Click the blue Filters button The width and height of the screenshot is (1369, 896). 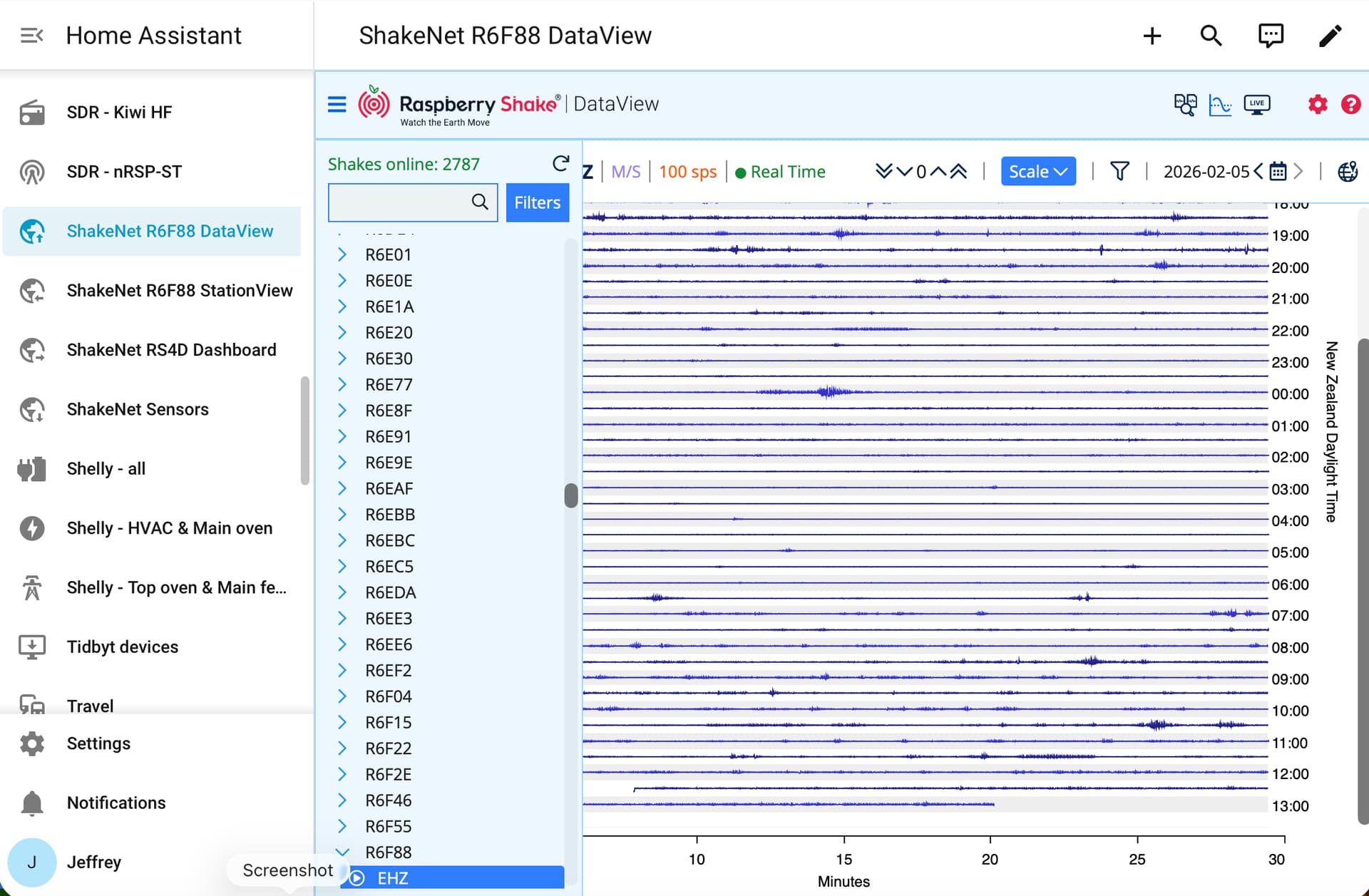(537, 202)
